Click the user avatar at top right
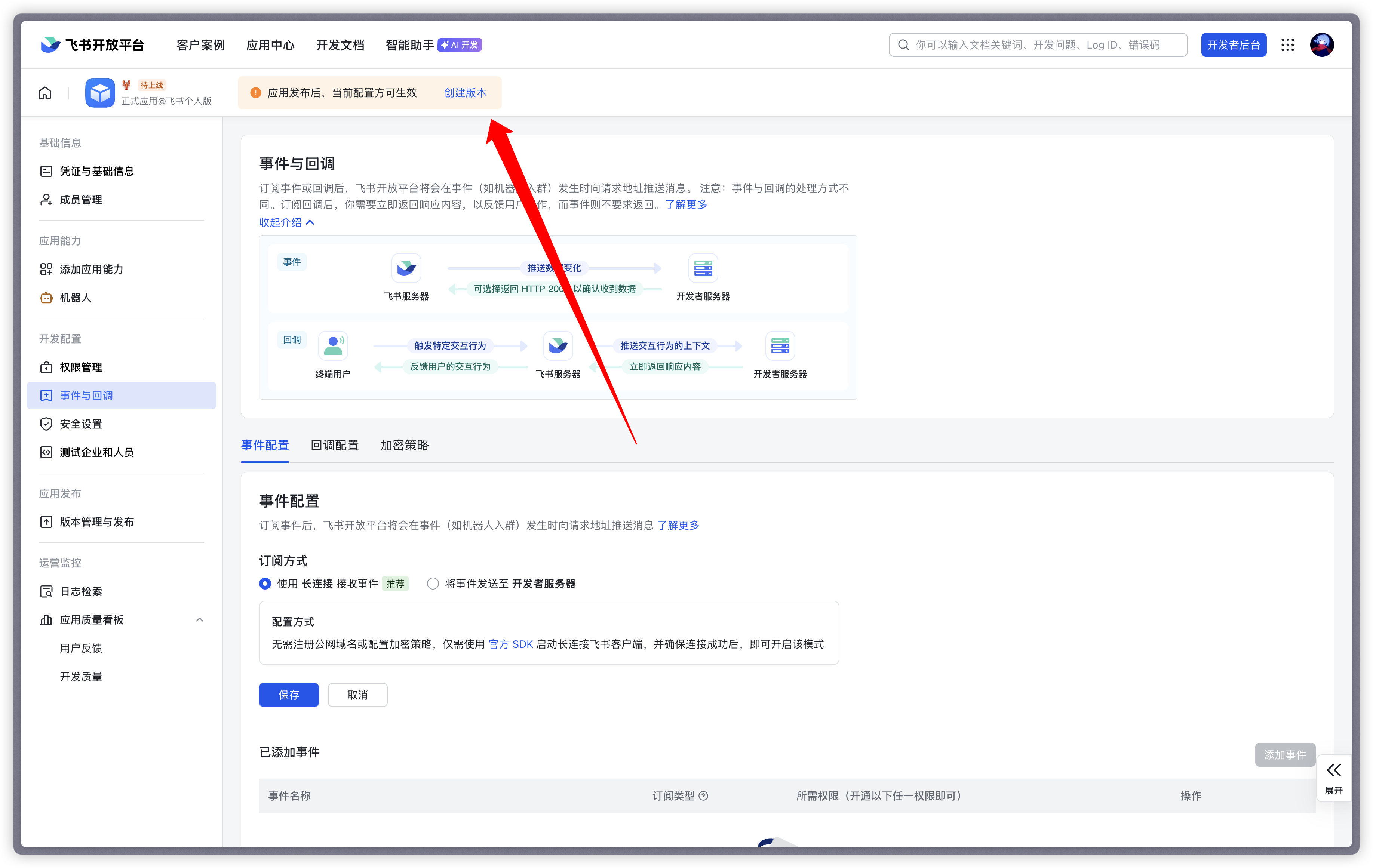The width and height of the screenshot is (1373, 868). 1322,45
